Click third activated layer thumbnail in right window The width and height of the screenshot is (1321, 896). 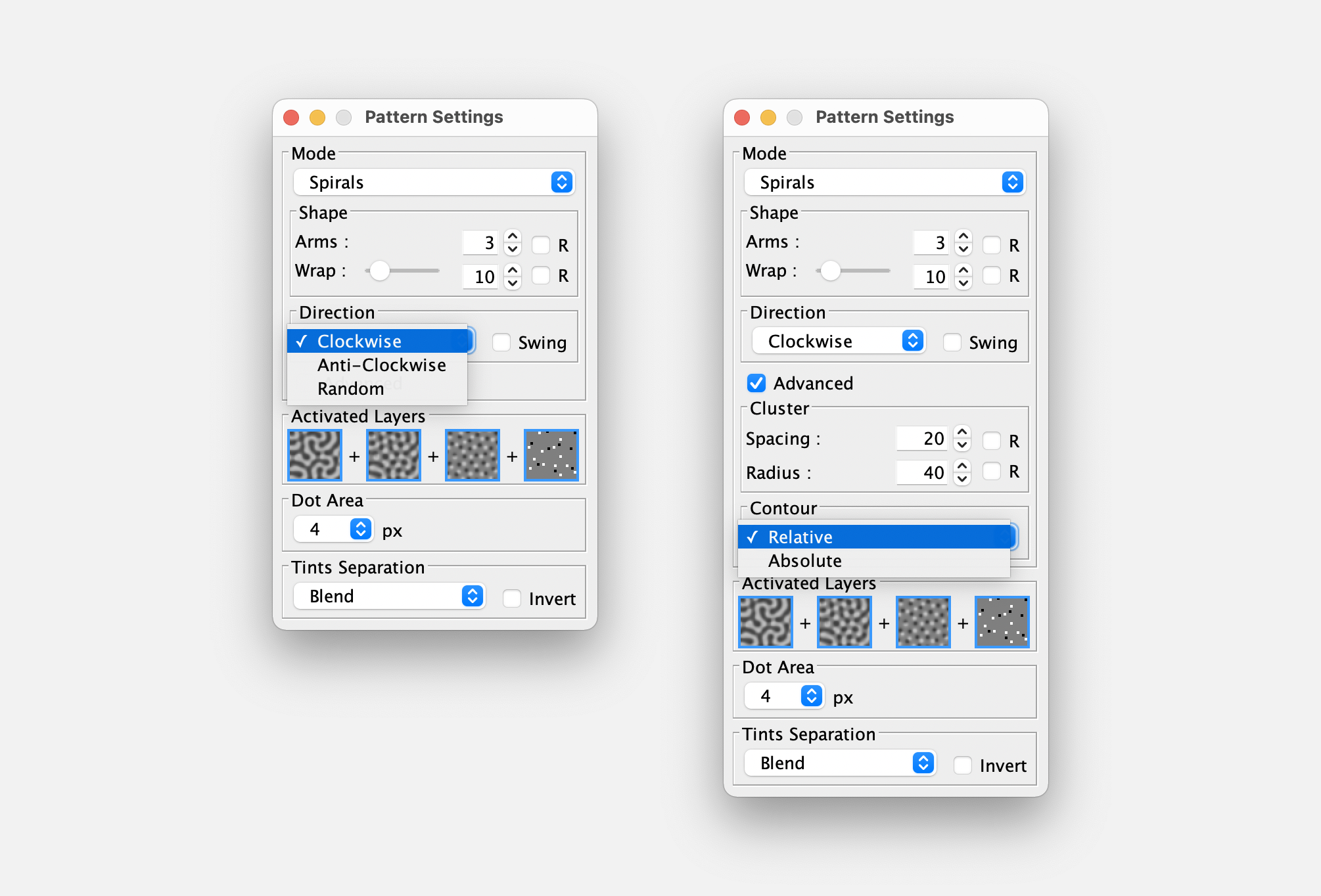tap(923, 622)
